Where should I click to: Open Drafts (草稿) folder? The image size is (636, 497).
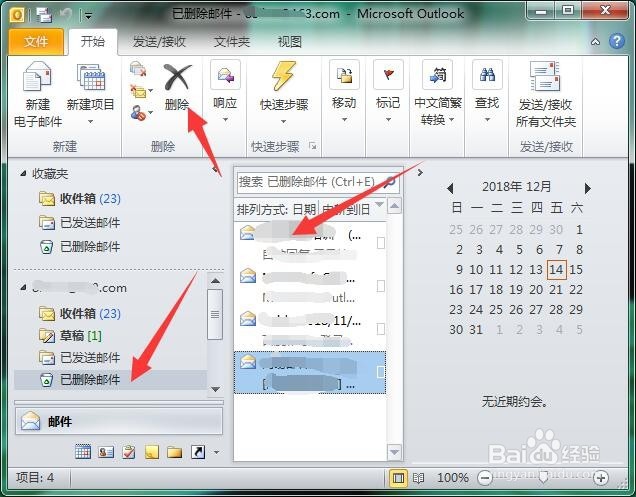click(x=70, y=336)
